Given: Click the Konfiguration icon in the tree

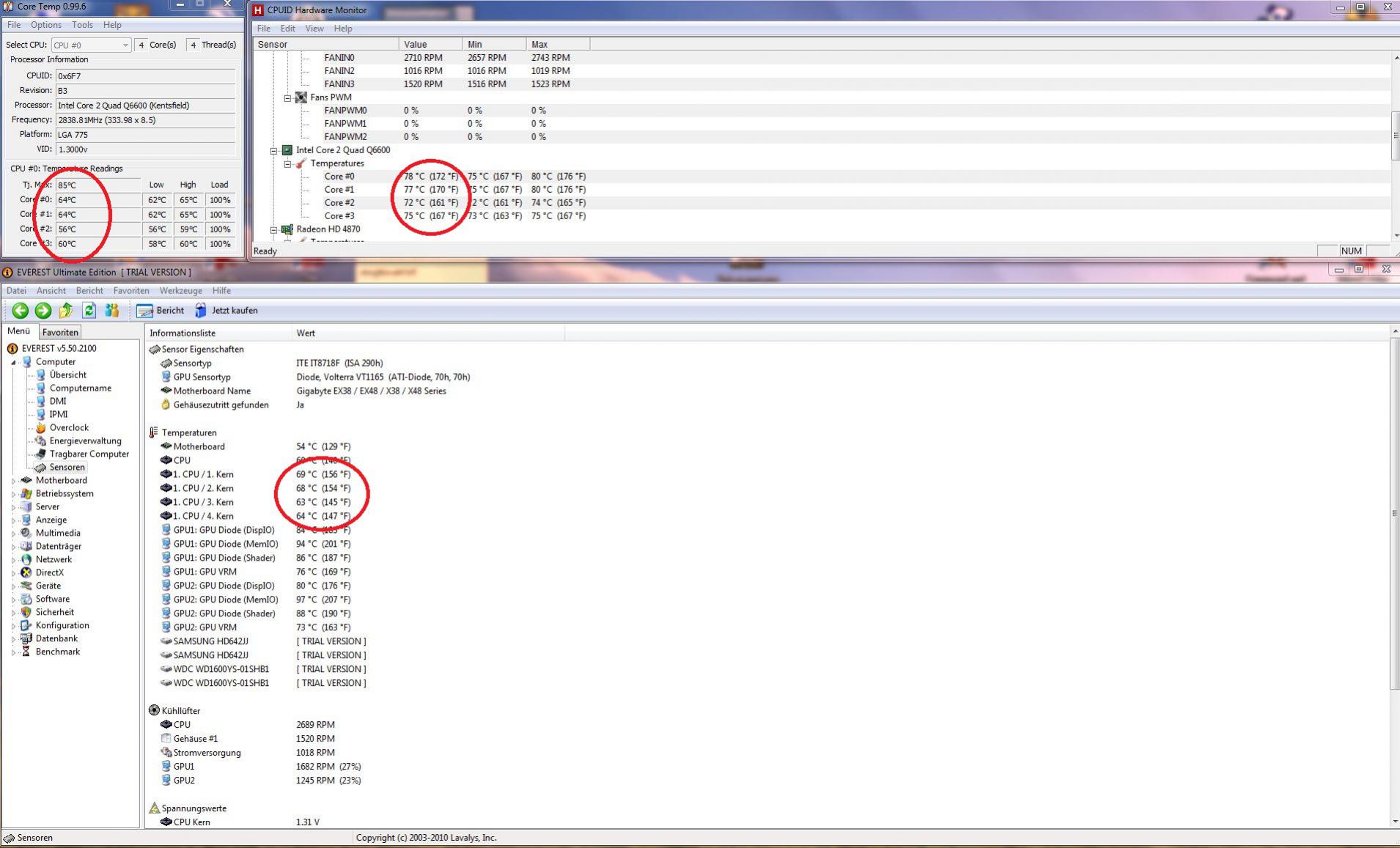Looking at the screenshot, I should pos(26,626).
